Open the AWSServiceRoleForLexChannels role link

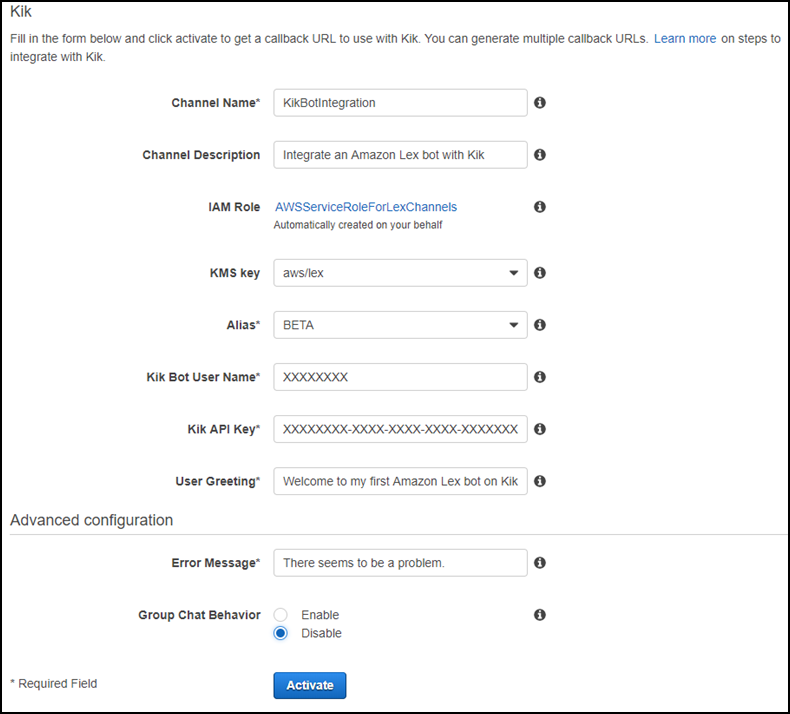click(365, 207)
